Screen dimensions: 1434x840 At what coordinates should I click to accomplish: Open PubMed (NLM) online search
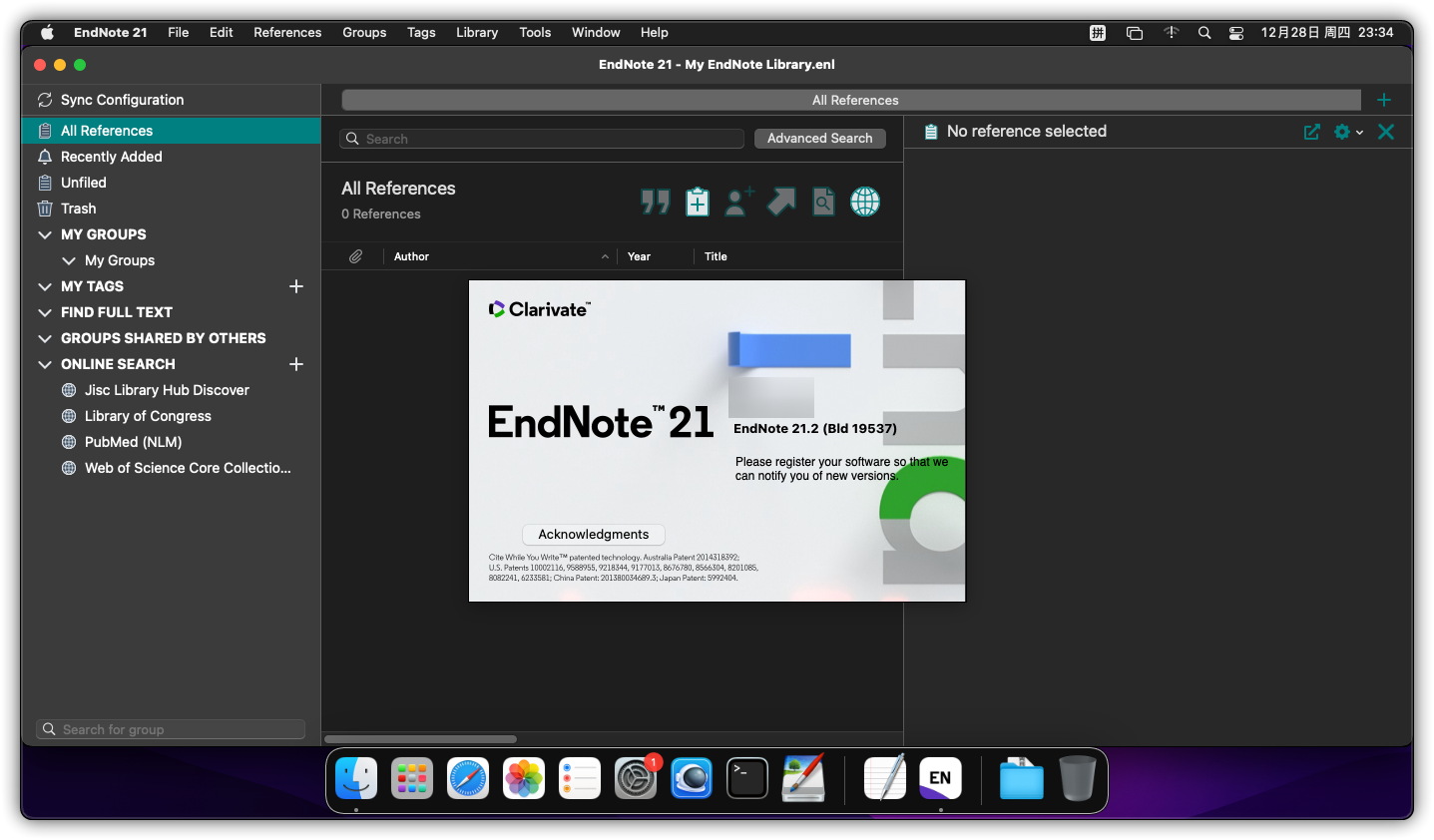click(x=133, y=442)
